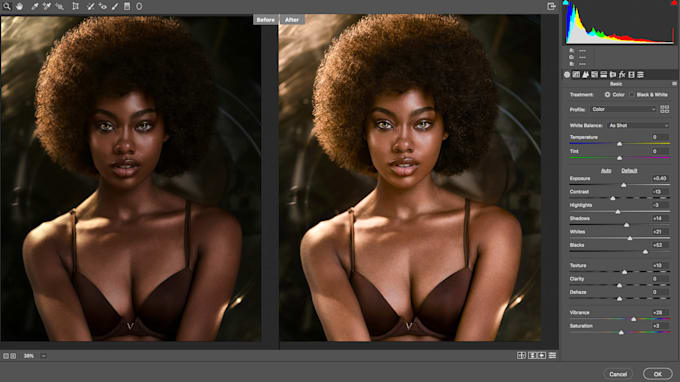Viewport: 680px width, 382px height.
Task: Open the Profile dropdown
Action: tap(623, 109)
